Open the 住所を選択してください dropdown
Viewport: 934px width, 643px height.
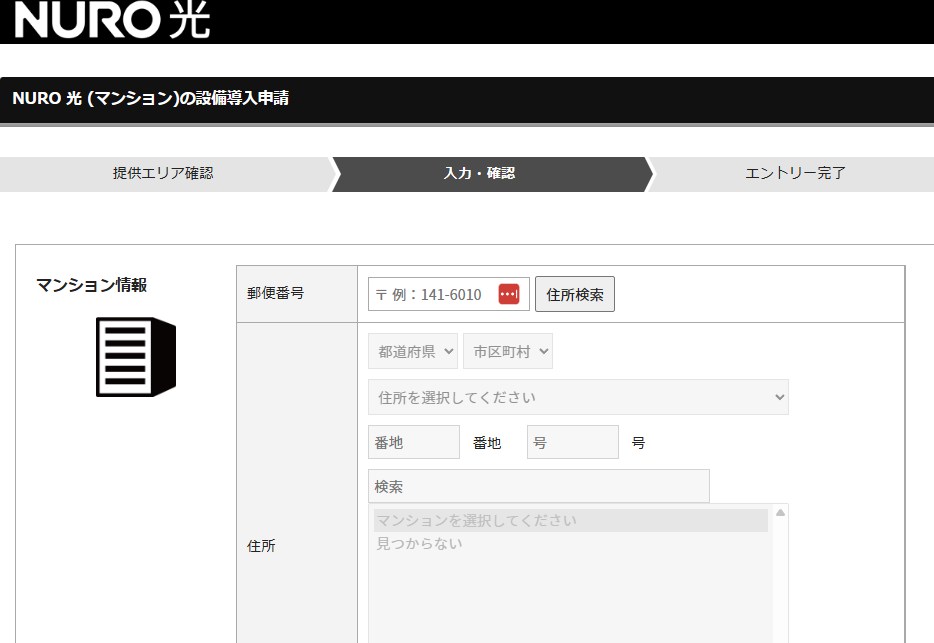577,397
